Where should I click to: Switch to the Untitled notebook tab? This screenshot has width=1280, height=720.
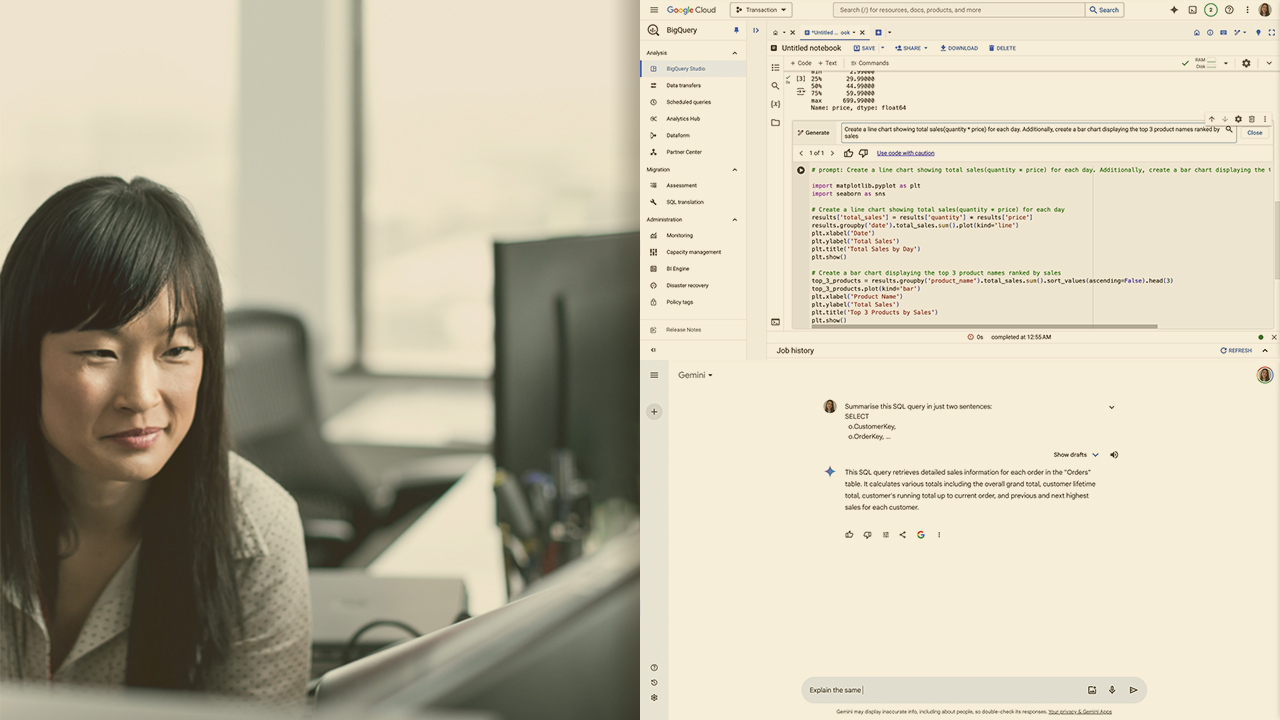[830, 32]
